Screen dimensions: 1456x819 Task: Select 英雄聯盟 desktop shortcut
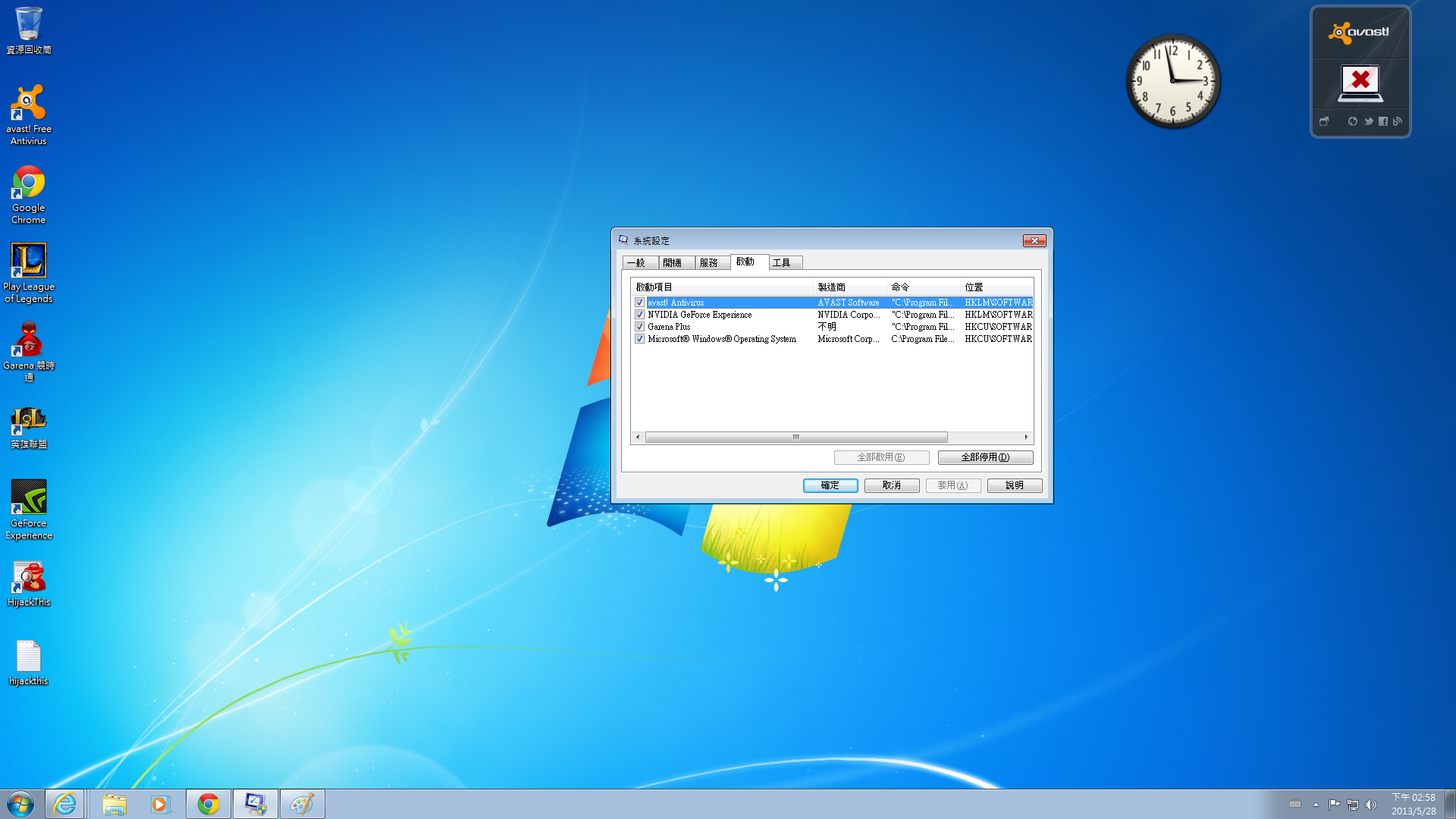[x=29, y=428]
